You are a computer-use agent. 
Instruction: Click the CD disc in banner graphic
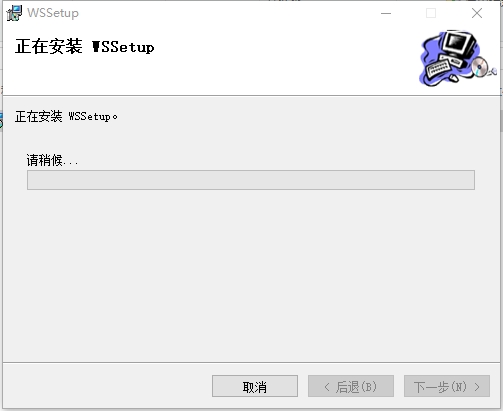point(480,67)
